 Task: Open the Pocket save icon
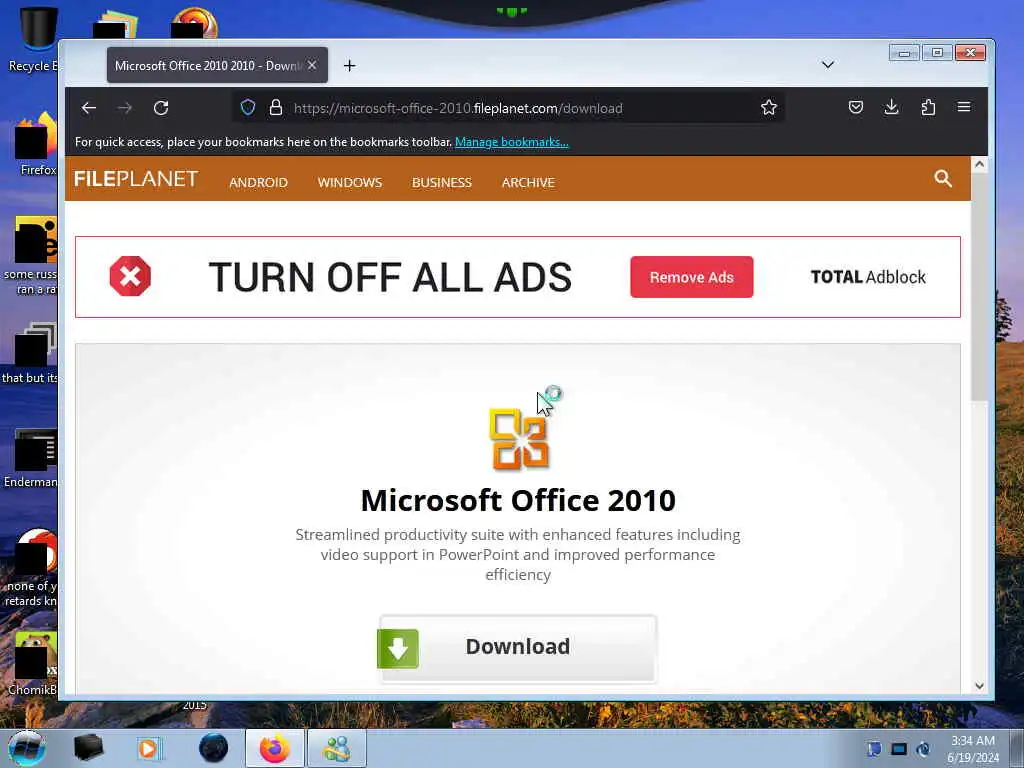pyautogui.click(x=856, y=107)
